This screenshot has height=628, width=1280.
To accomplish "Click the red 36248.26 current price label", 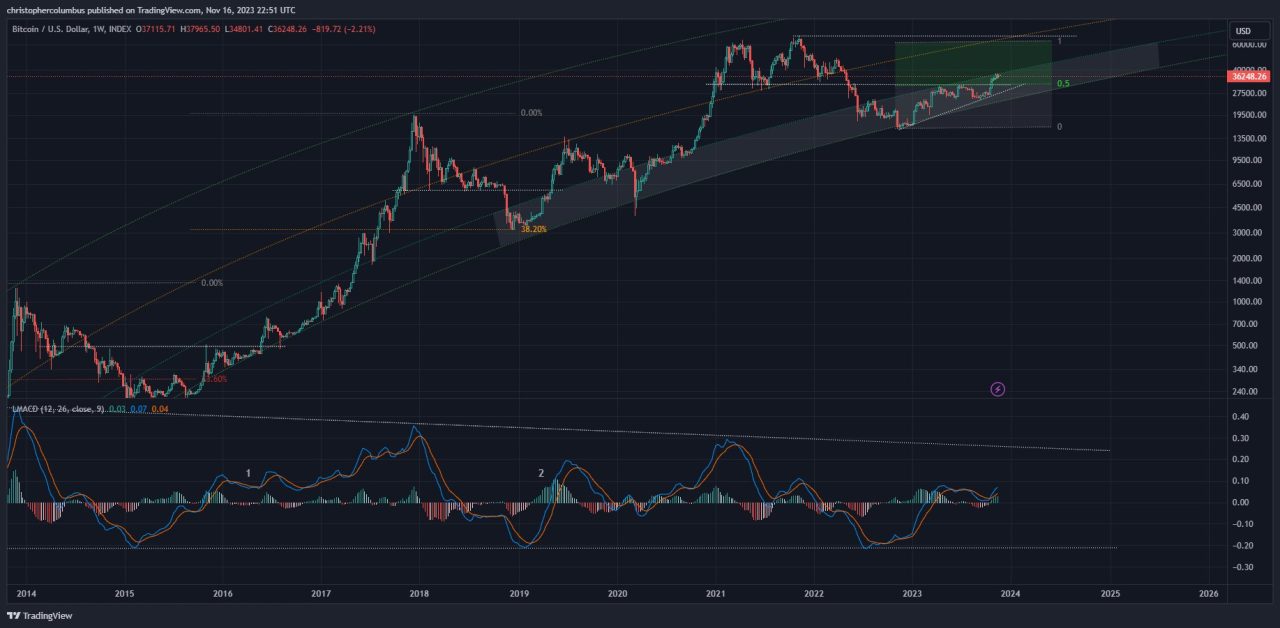I will pos(1248,76).
